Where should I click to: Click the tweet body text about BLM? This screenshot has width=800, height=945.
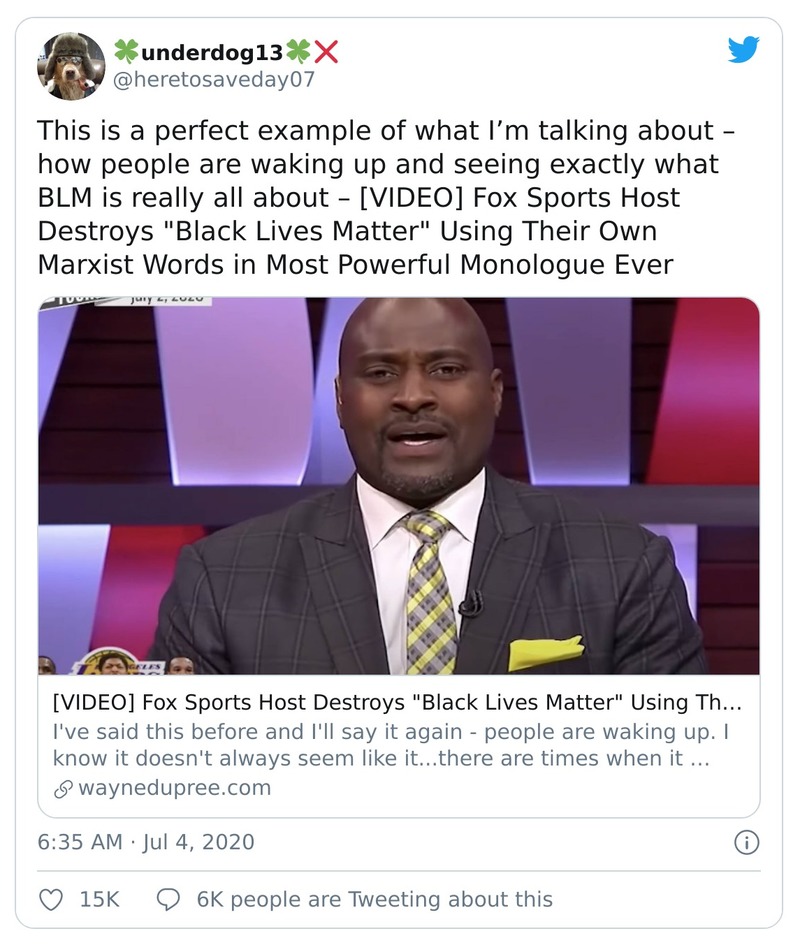tap(380, 197)
